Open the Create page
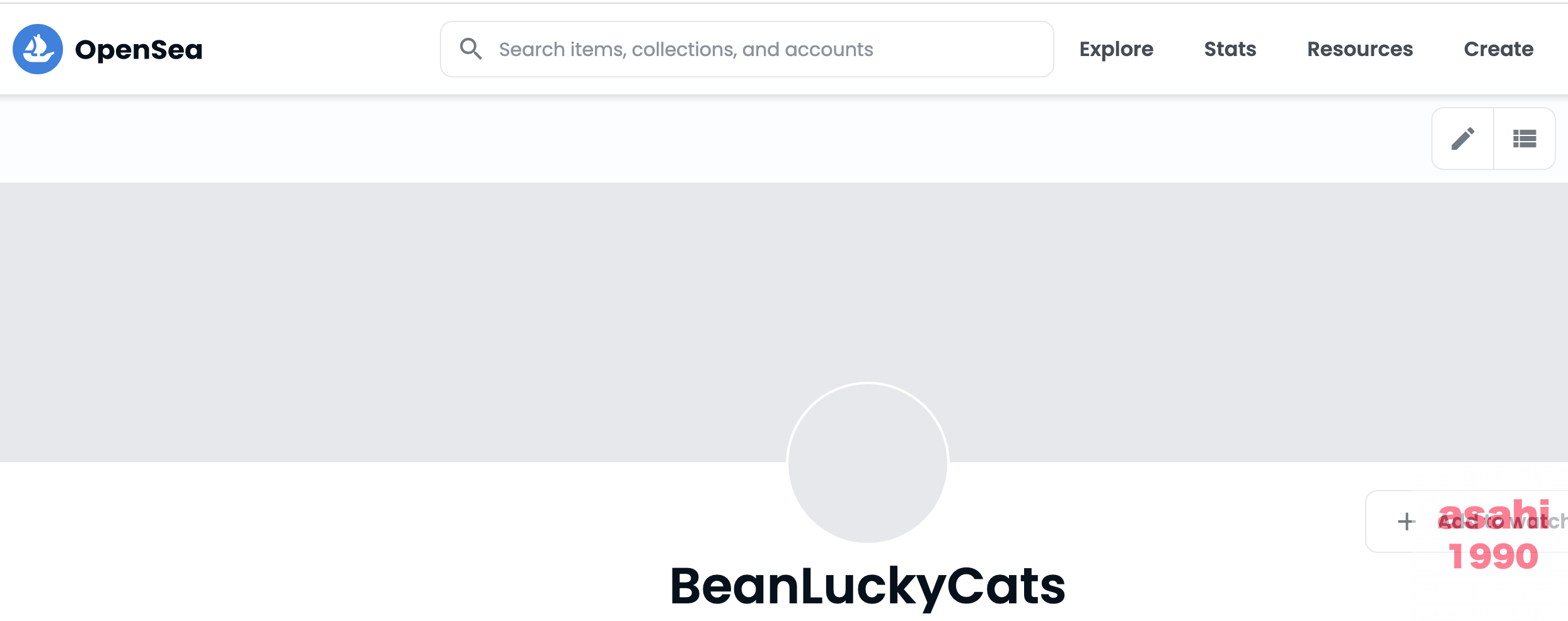 1499,49
